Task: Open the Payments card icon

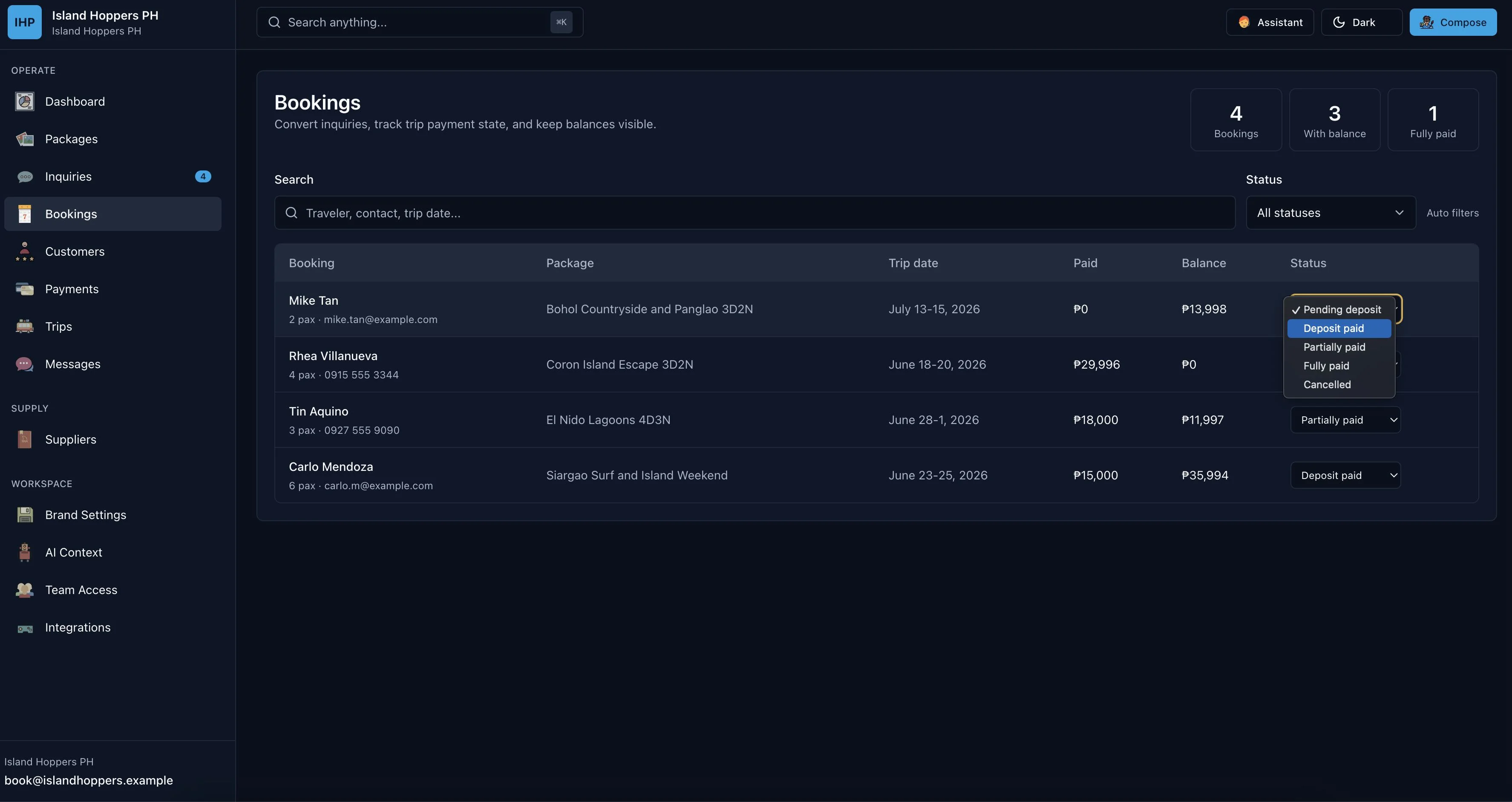Action: (x=25, y=289)
